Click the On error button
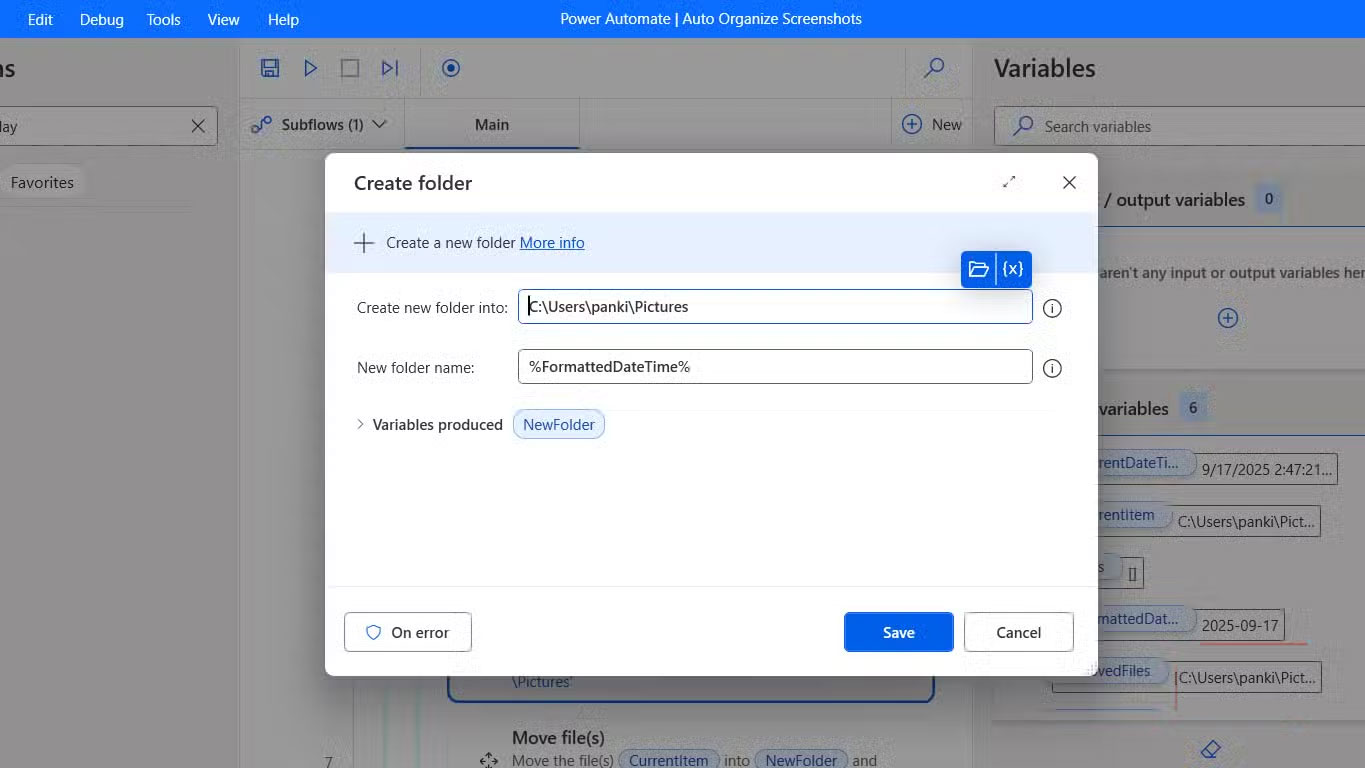The width and height of the screenshot is (1365, 768). (408, 632)
